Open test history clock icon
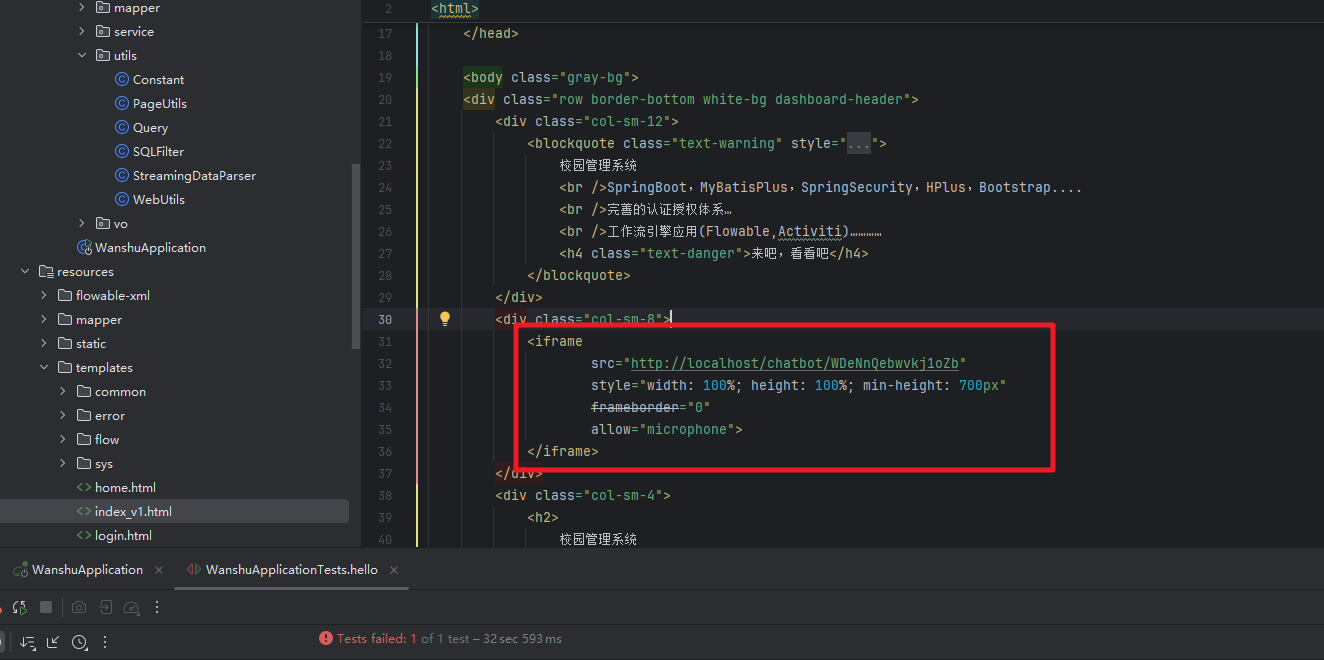The image size is (1324, 660). pos(79,642)
